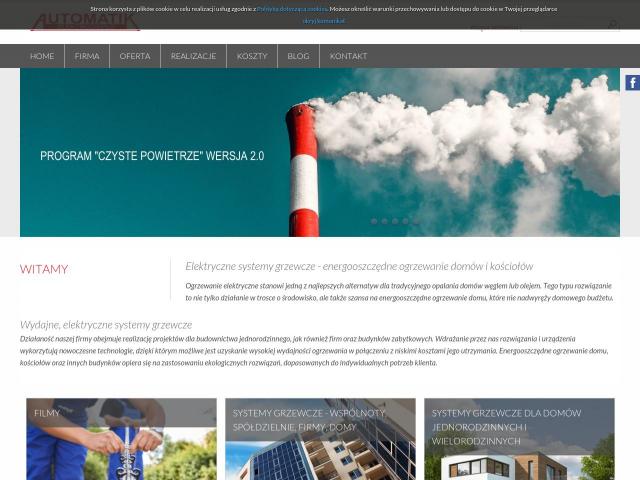
Task: Open the FIRMA menu item
Action: (87, 56)
